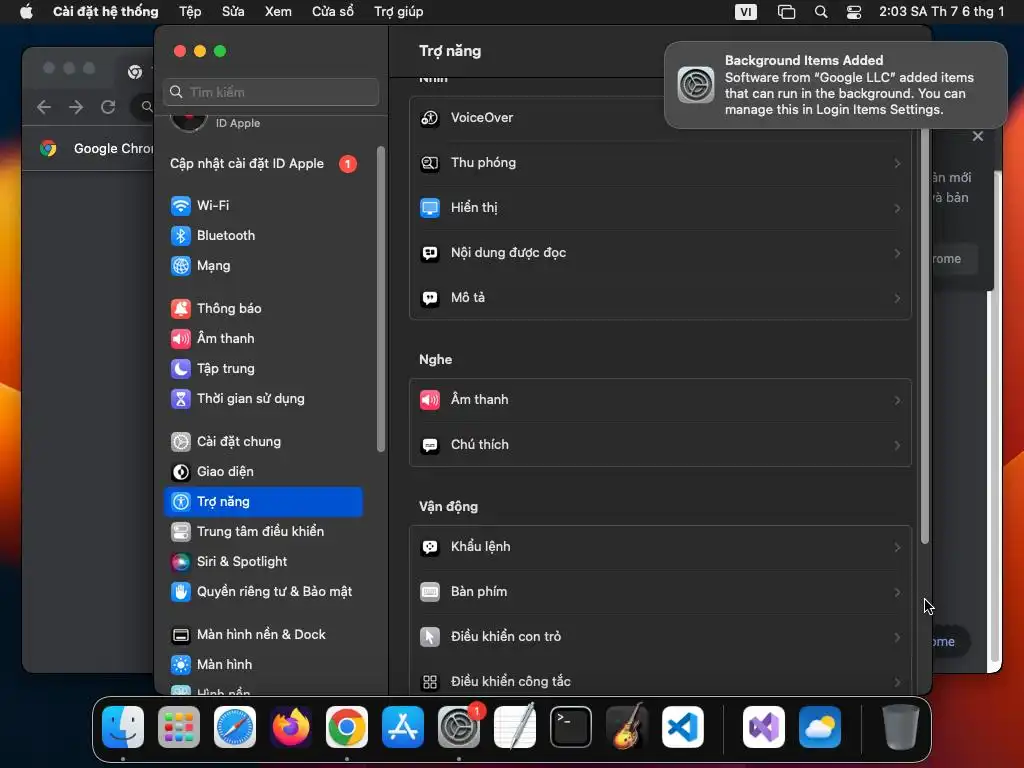Open the Hiển thị display row
Image resolution: width=1024 pixels, height=768 pixels.
[660, 208]
